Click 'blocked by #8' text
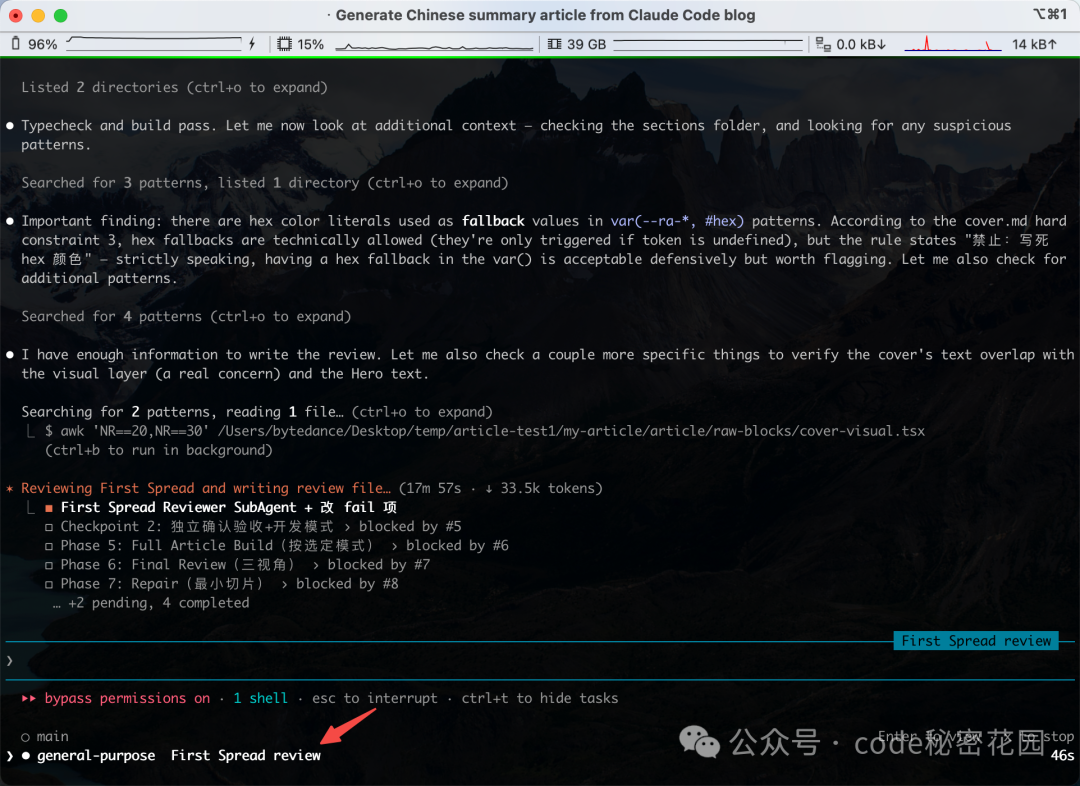The width and height of the screenshot is (1080, 786). pyautogui.click(x=347, y=584)
